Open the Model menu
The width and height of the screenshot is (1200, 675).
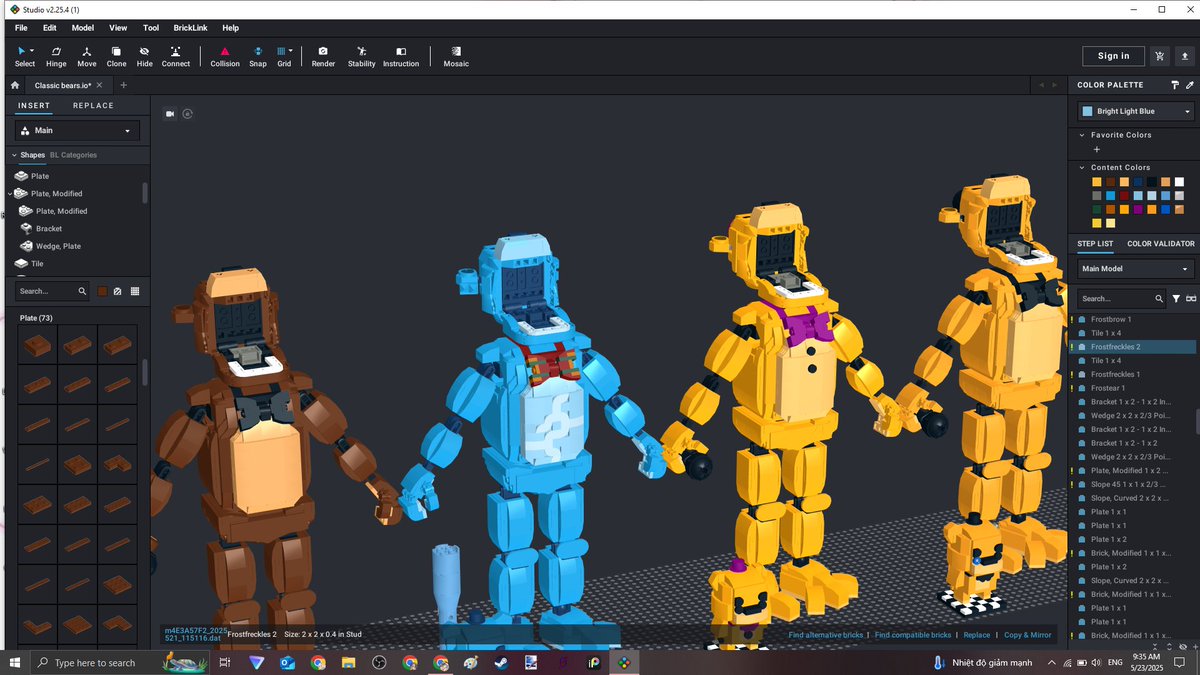tap(83, 28)
